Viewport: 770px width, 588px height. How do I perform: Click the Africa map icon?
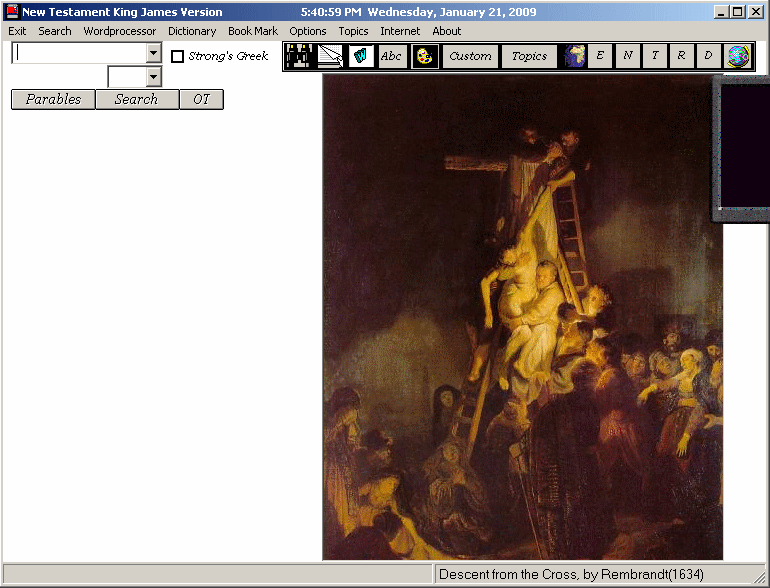(x=574, y=56)
